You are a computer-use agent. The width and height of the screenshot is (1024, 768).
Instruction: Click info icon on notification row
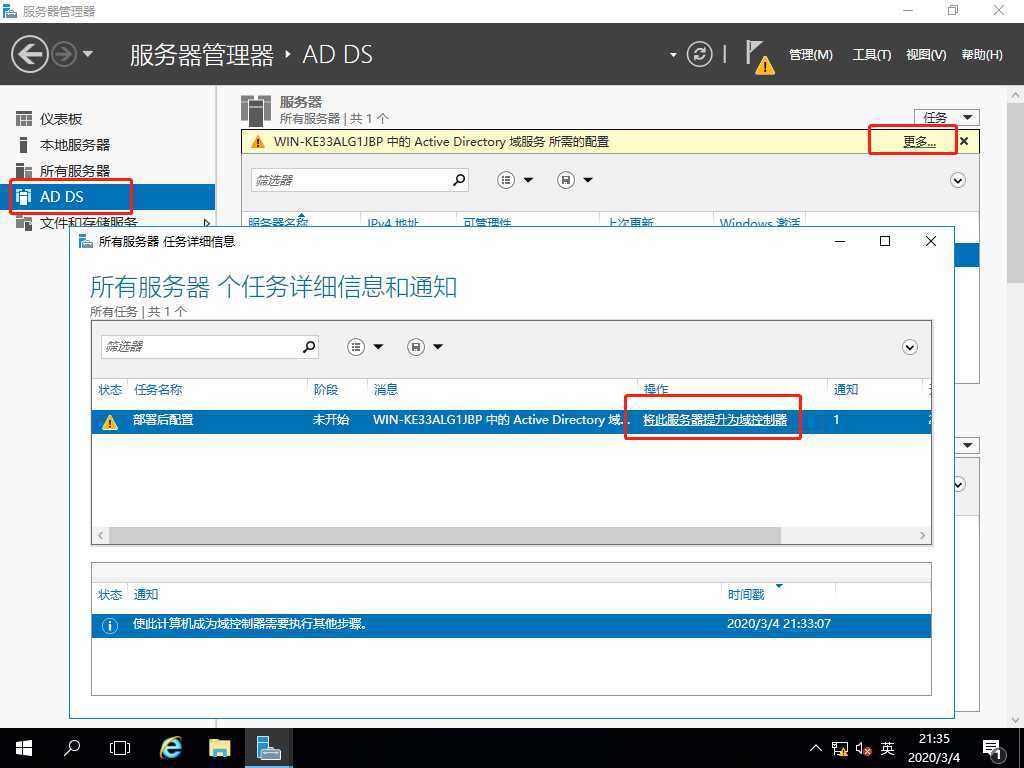click(x=110, y=626)
